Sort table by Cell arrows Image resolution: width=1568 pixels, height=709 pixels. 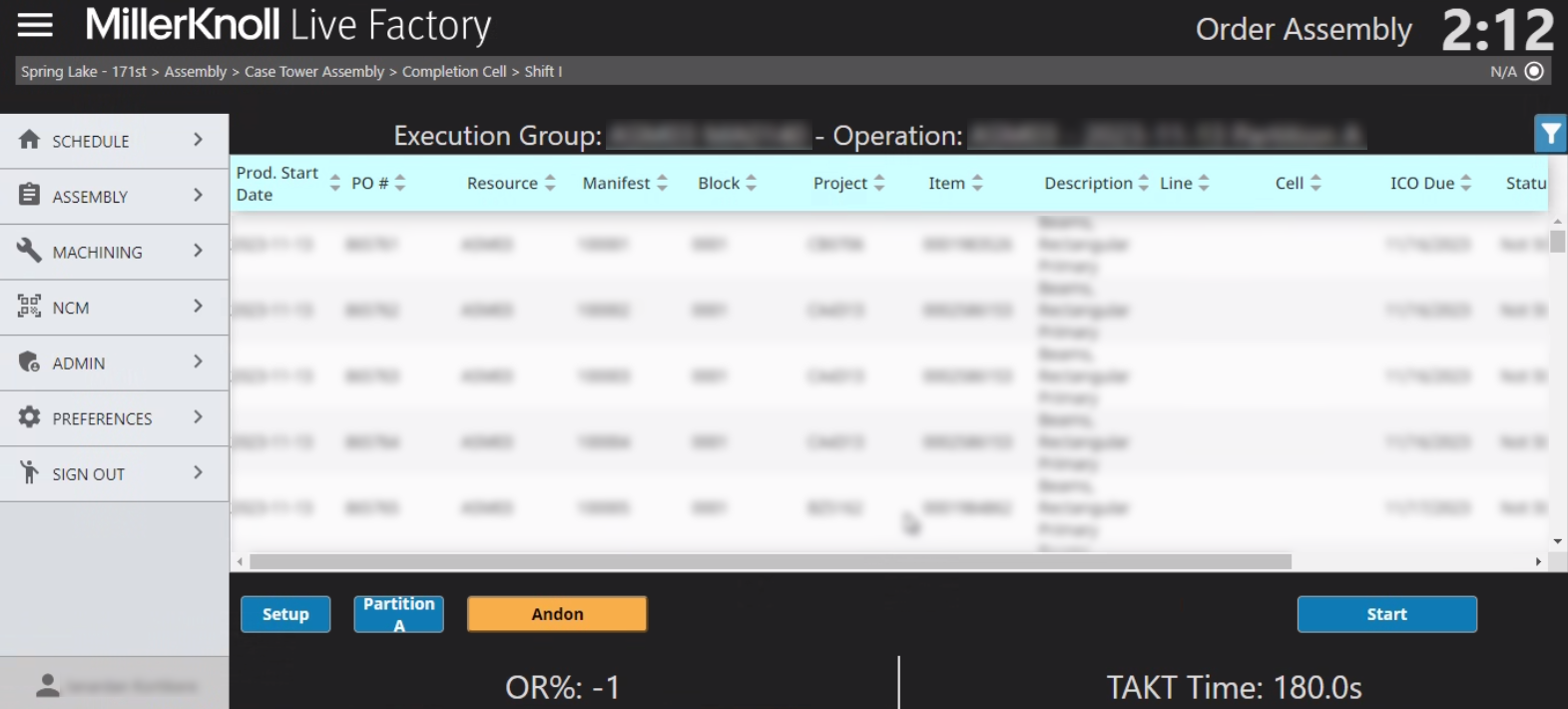[1315, 183]
